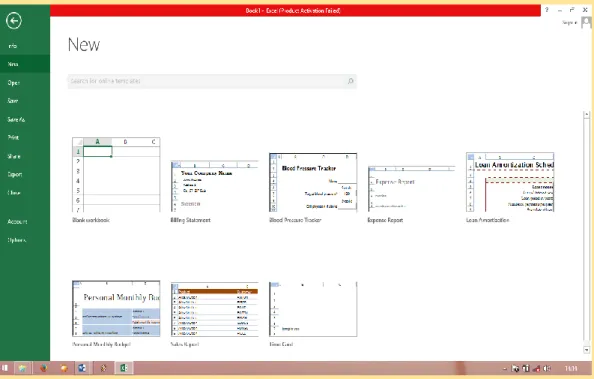Create a Blank workbook from its thumbnail
Image resolution: width=594 pixels, height=379 pixels.
116,175
